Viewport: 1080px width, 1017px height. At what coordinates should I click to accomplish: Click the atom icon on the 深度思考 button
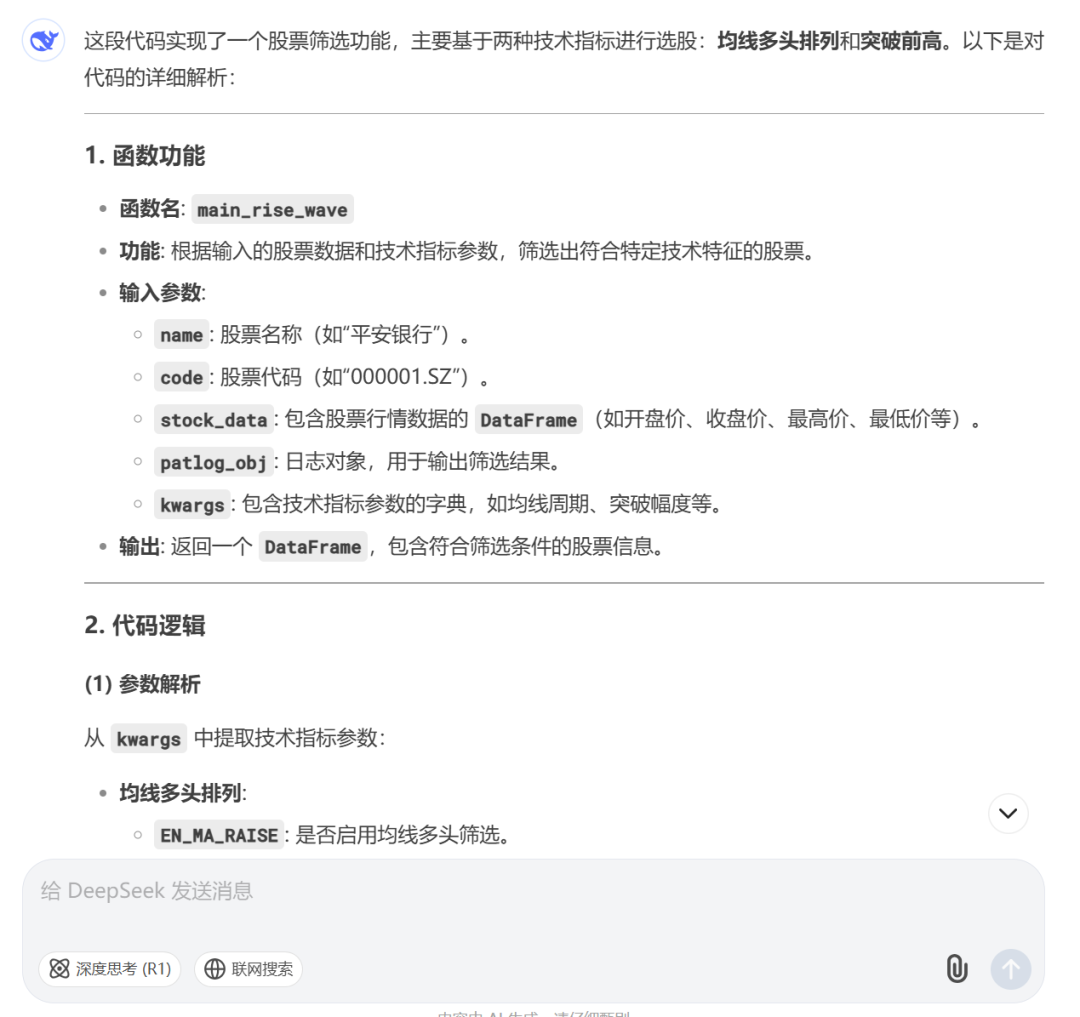click(60, 969)
